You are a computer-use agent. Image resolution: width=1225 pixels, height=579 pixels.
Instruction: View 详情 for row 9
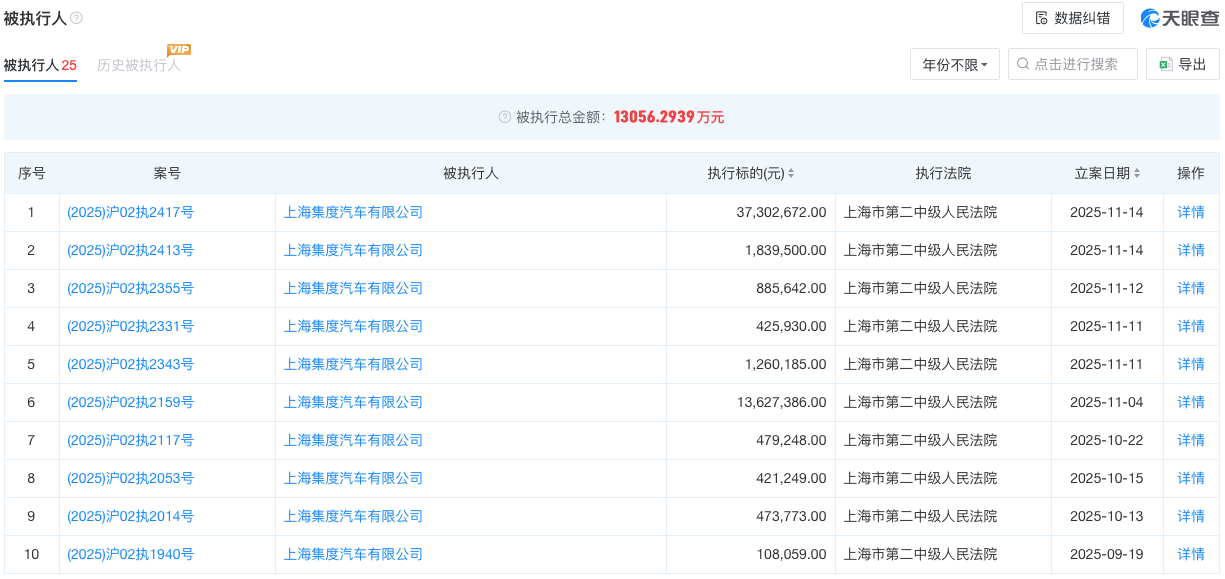[x=1191, y=516]
